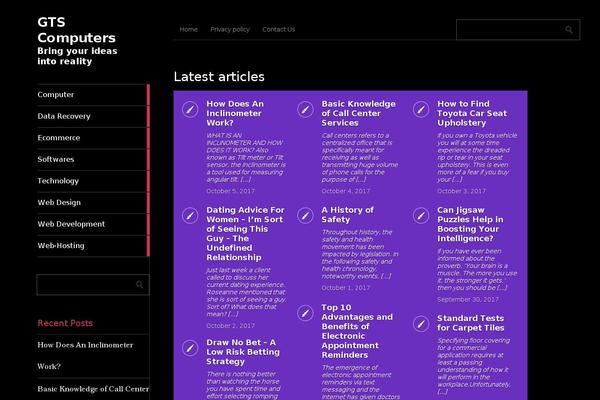Image resolution: width=600 pixels, height=400 pixels.
Task: Click excerpt starting WHAT IS AN INCLINOMETER
Action: click(246, 157)
